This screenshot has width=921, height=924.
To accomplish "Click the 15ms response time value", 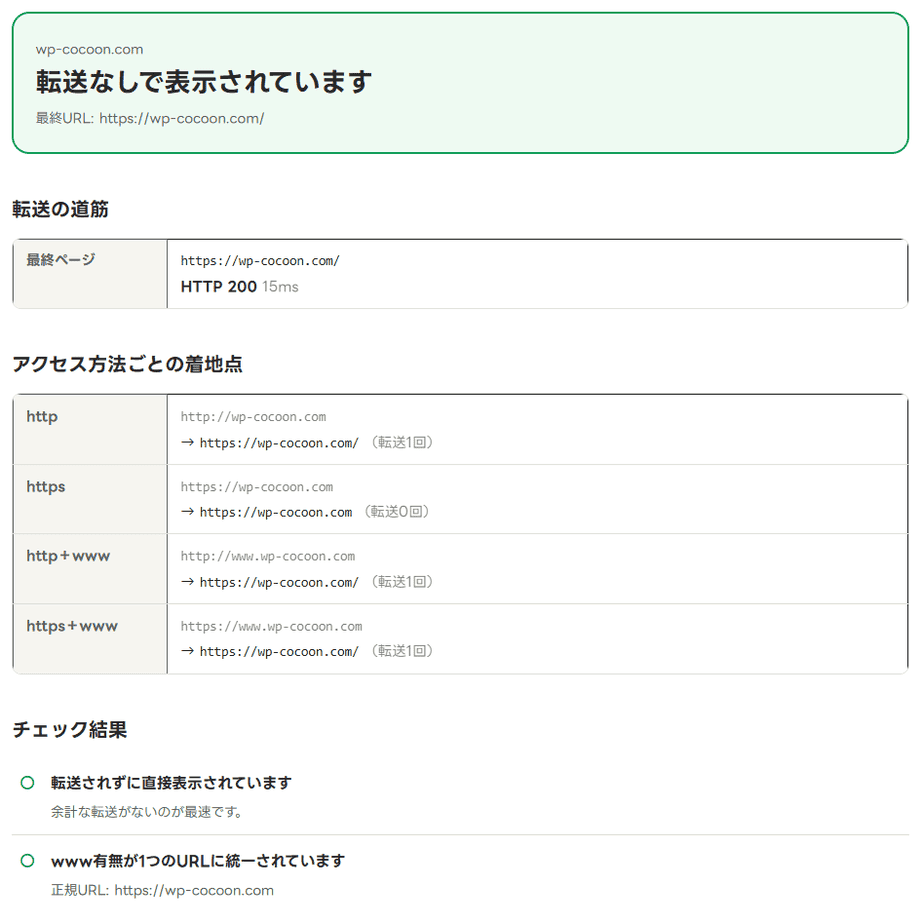I will click(x=280, y=287).
